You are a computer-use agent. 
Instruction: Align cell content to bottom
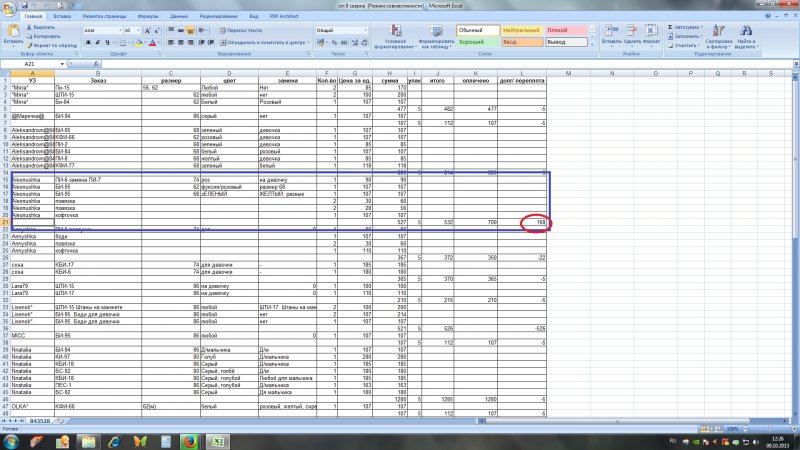click(190, 31)
